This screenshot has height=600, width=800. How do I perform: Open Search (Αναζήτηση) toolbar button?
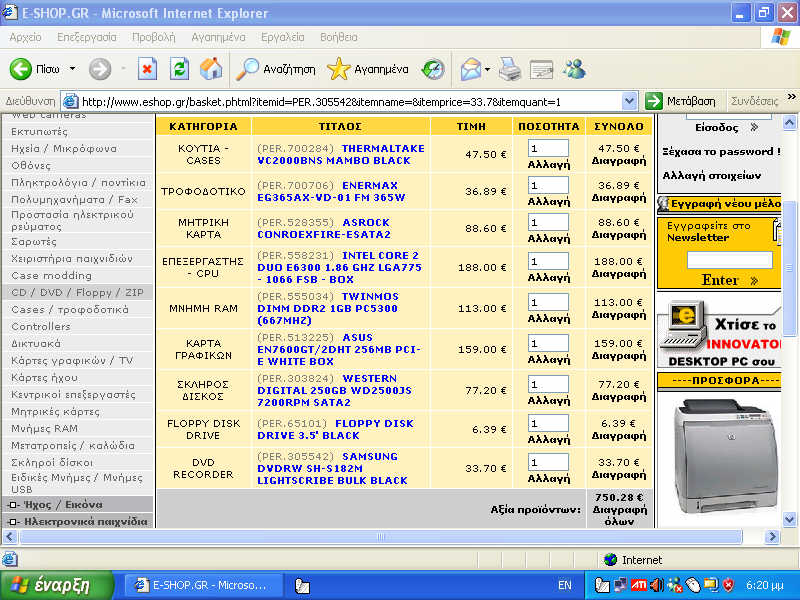pyautogui.click(x=276, y=69)
